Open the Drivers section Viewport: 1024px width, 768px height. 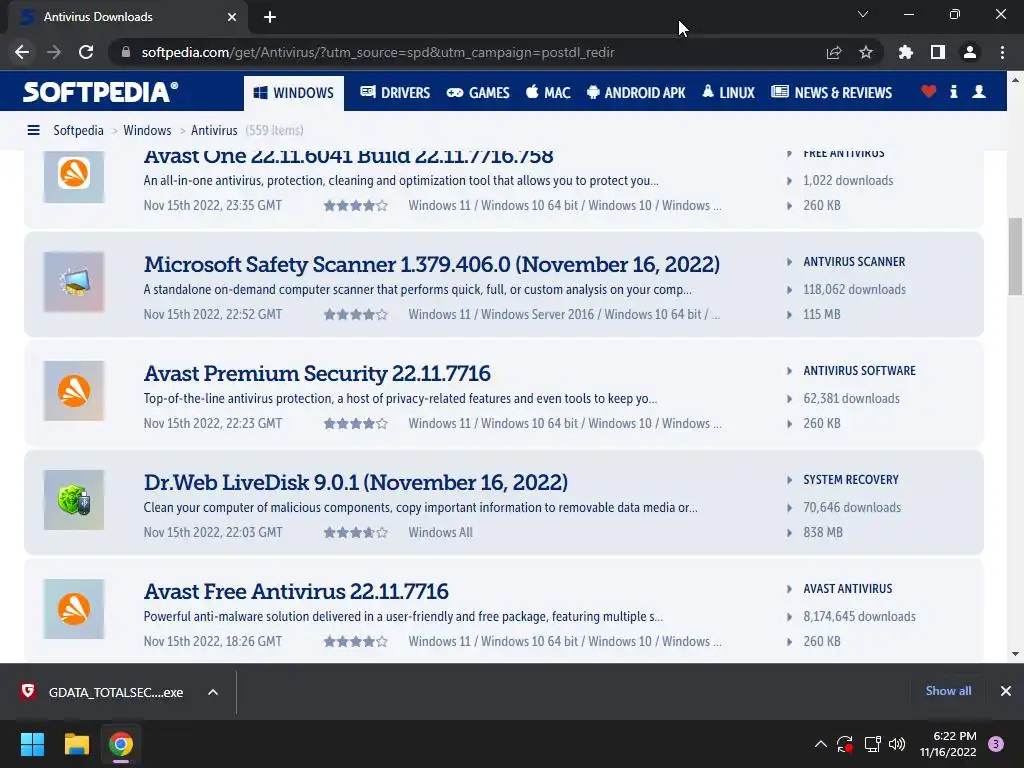(x=395, y=93)
